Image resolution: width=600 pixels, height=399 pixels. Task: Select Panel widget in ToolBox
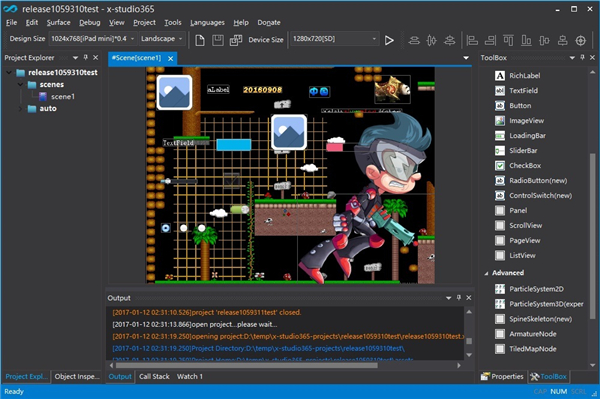point(511,210)
